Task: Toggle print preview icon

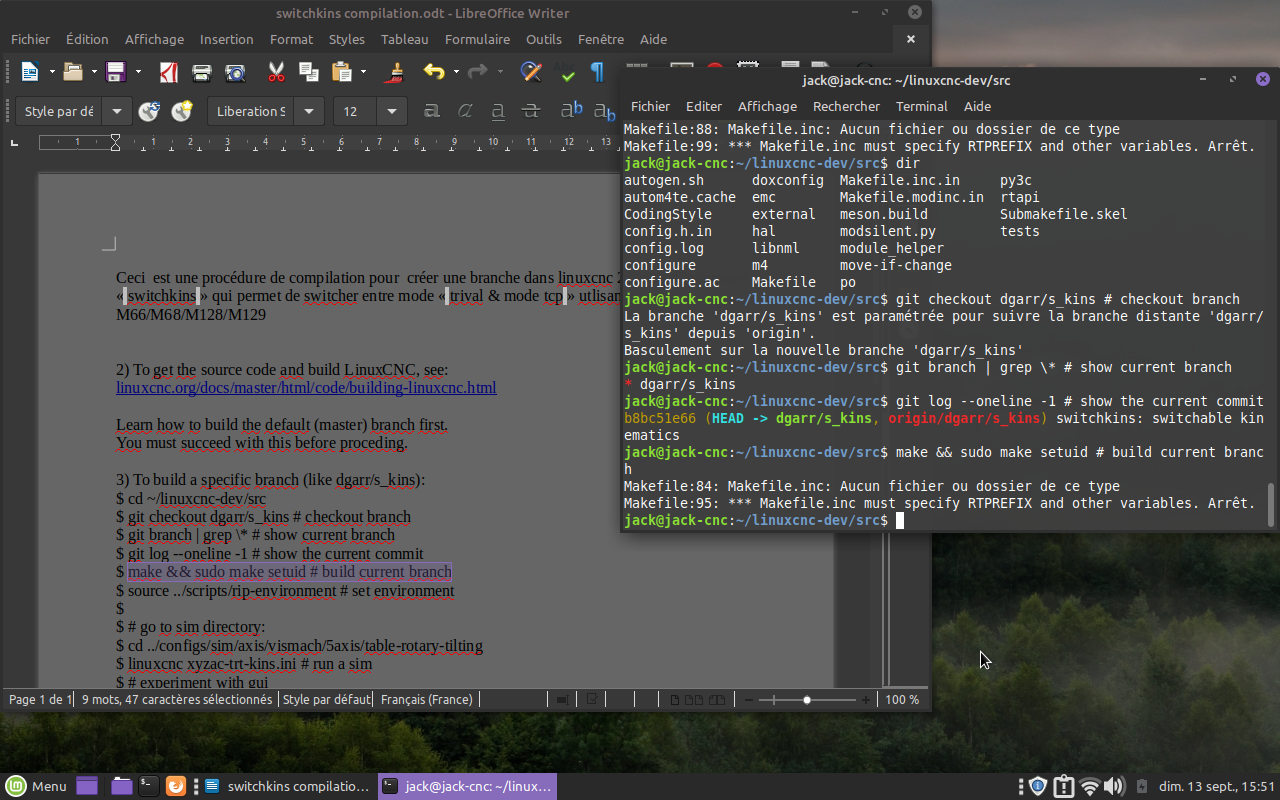Action: tap(235, 72)
